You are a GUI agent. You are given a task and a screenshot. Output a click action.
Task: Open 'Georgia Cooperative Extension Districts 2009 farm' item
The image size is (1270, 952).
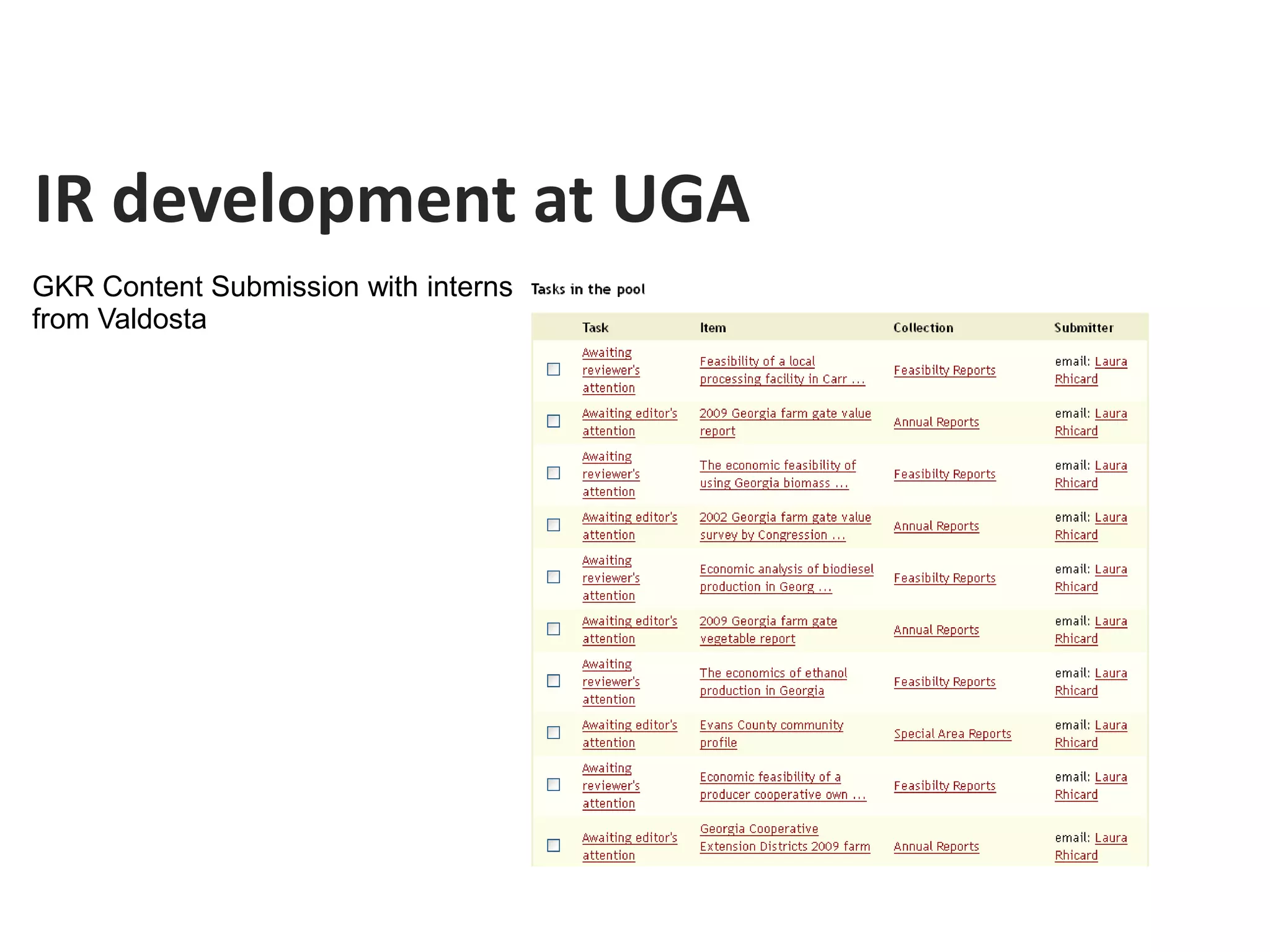(785, 838)
